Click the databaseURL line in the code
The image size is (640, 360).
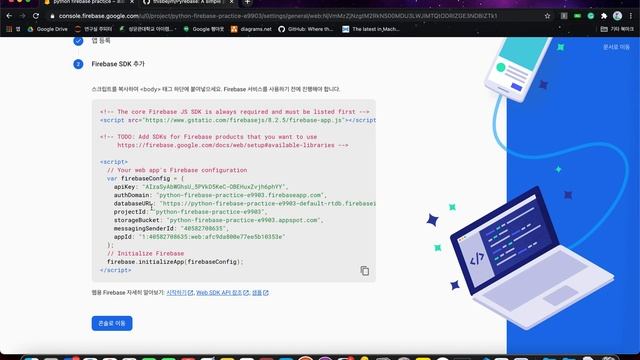244,203
